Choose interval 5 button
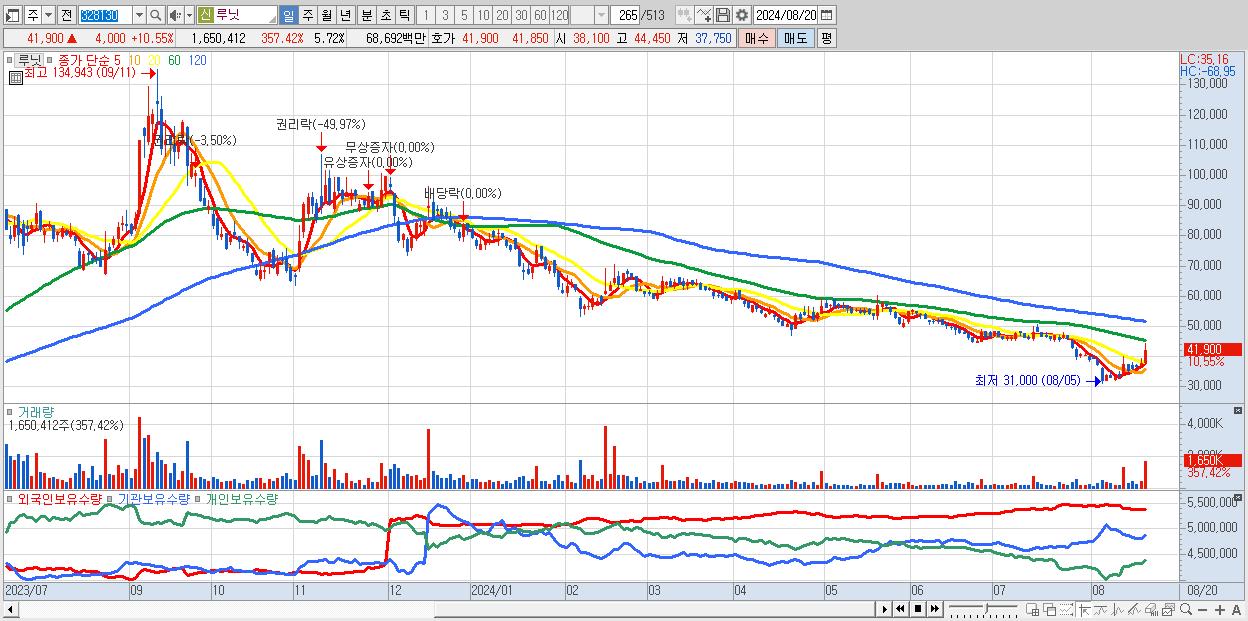1248x621 pixels. point(464,15)
